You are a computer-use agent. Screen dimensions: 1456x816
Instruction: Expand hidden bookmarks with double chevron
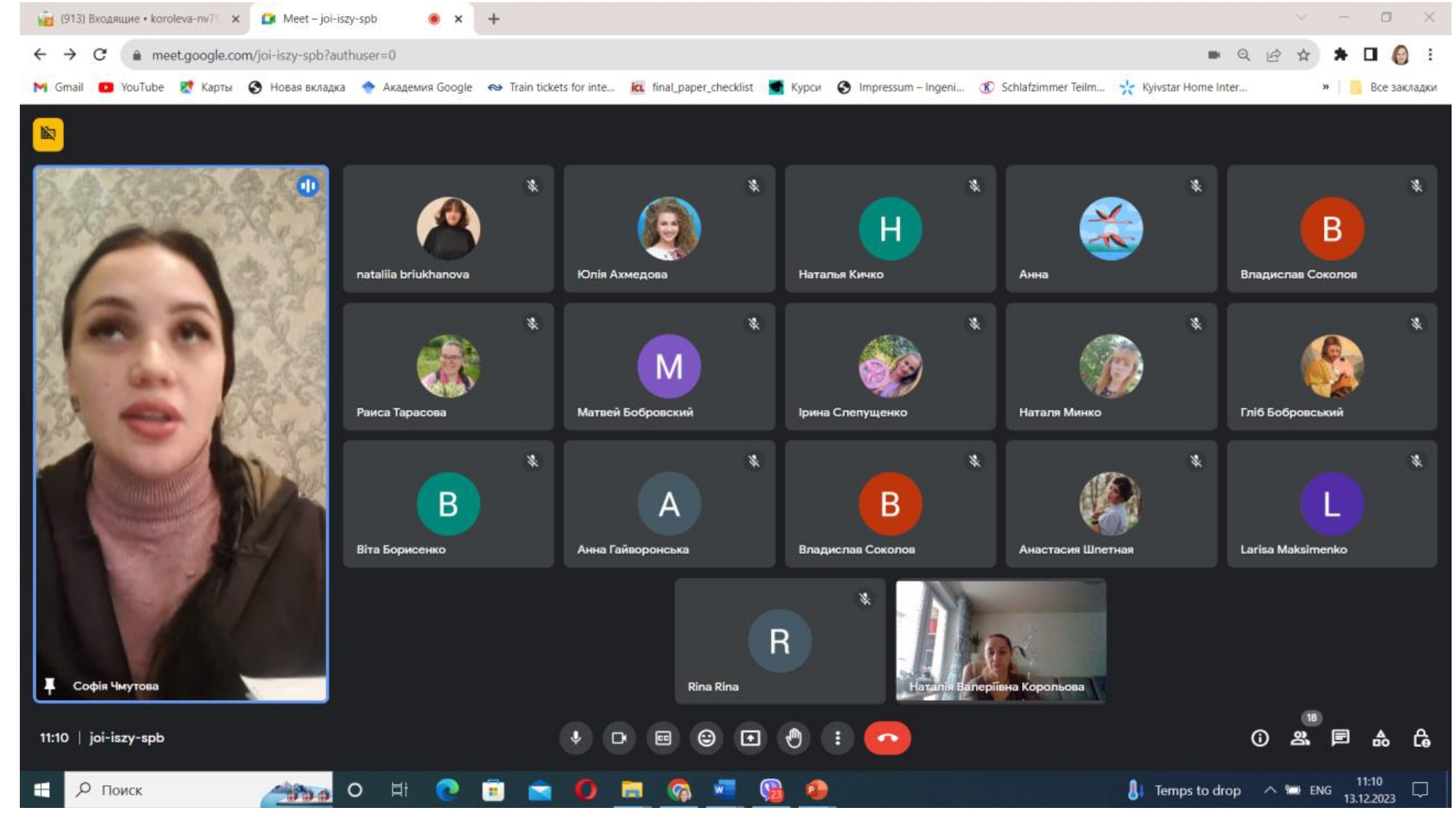pos(1325,87)
